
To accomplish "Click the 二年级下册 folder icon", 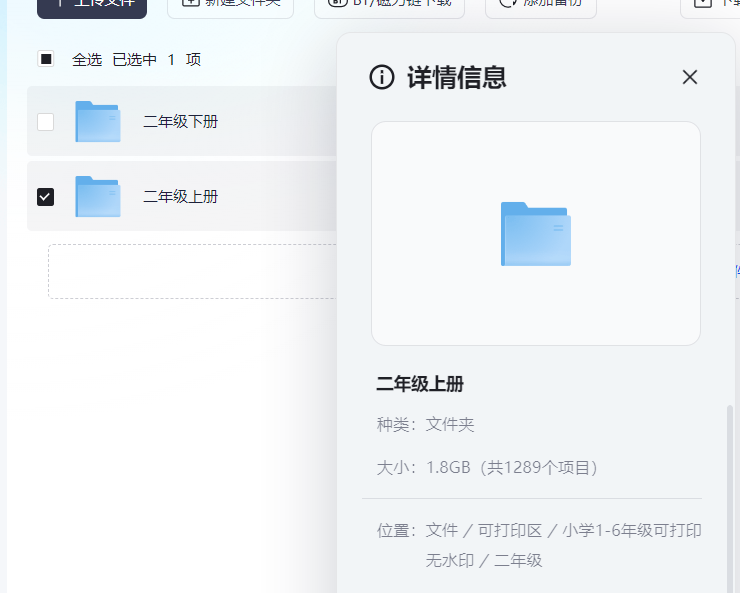I will coord(98,122).
